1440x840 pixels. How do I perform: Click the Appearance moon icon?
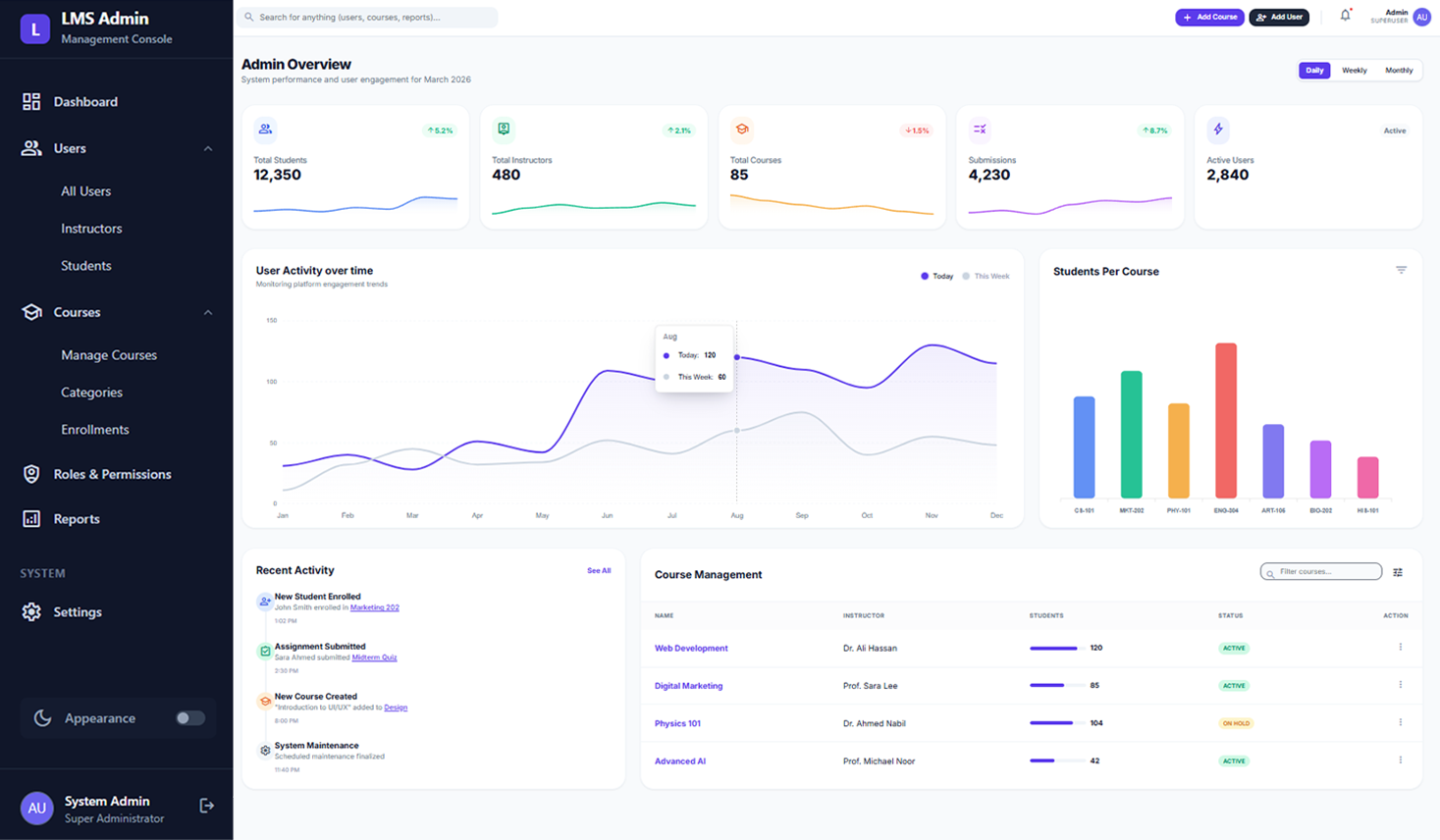(42, 718)
